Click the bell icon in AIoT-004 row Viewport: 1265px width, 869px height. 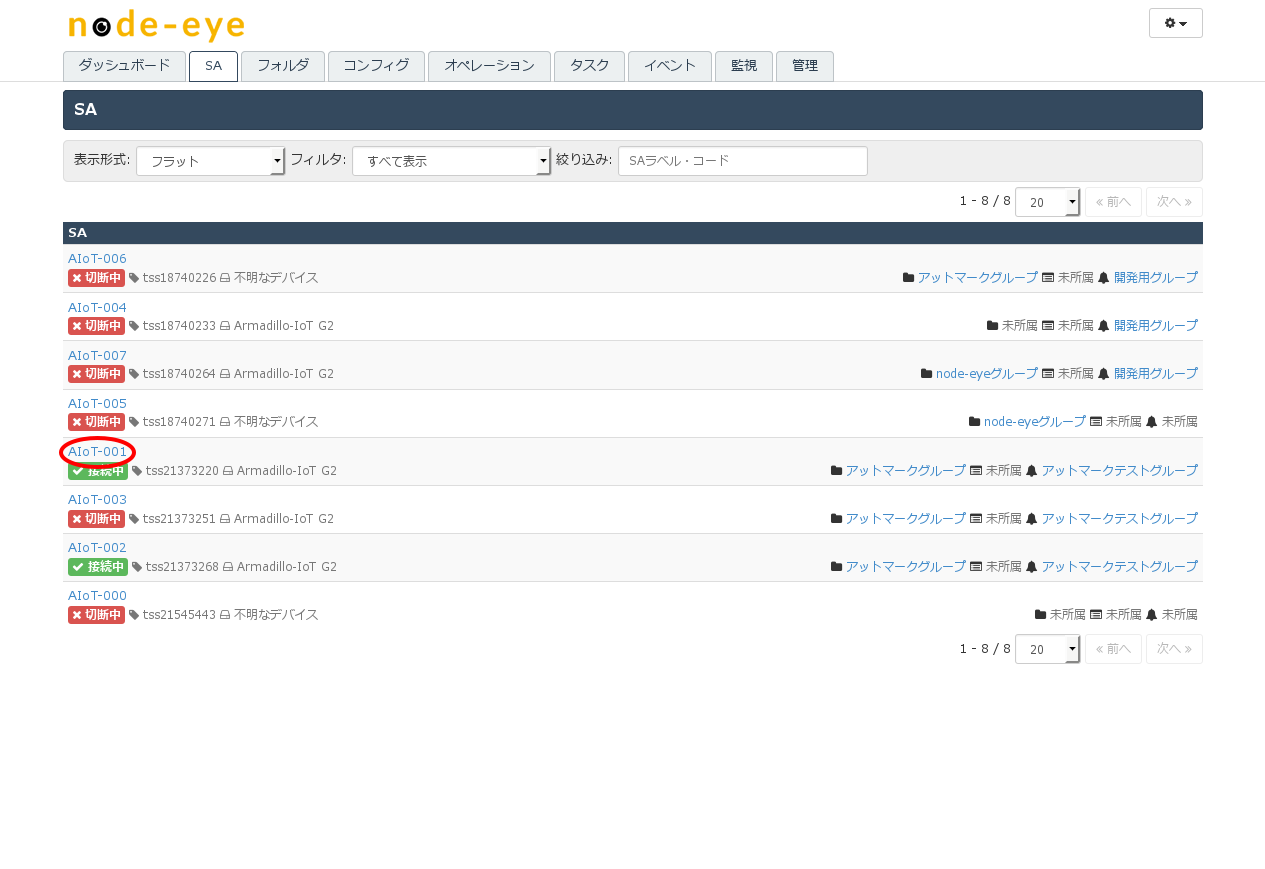pyautogui.click(x=1103, y=326)
